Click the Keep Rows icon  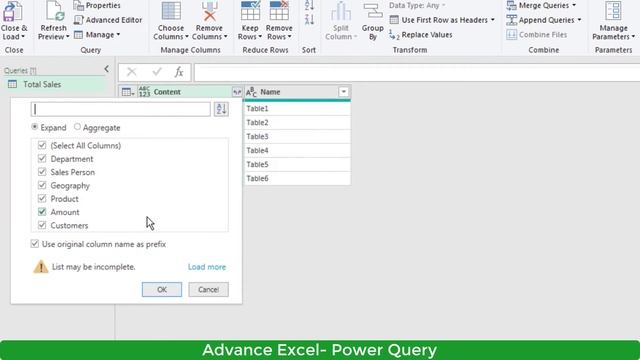pyautogui.click(x=250, y=11)
